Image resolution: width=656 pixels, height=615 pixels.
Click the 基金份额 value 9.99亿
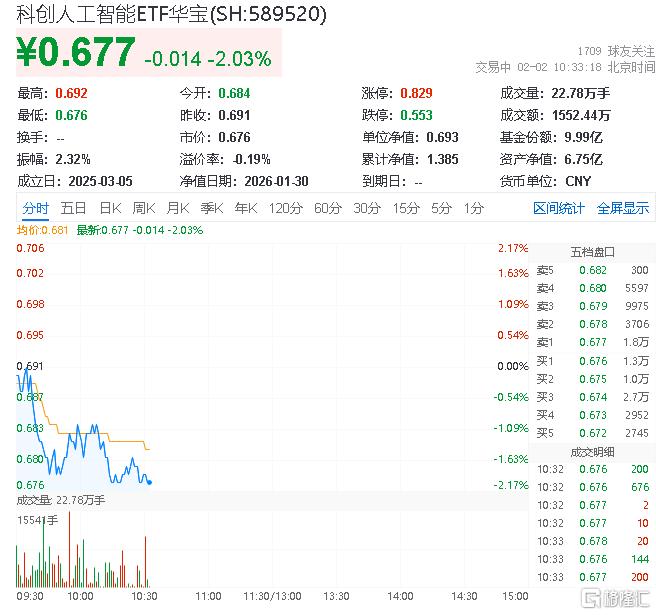[583, 137]
